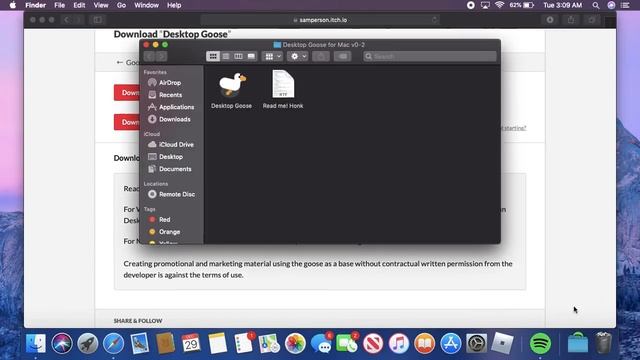The image size is (640, 360).
Task: Open the gear action menu dropdown
Action: tap(298, 56)
